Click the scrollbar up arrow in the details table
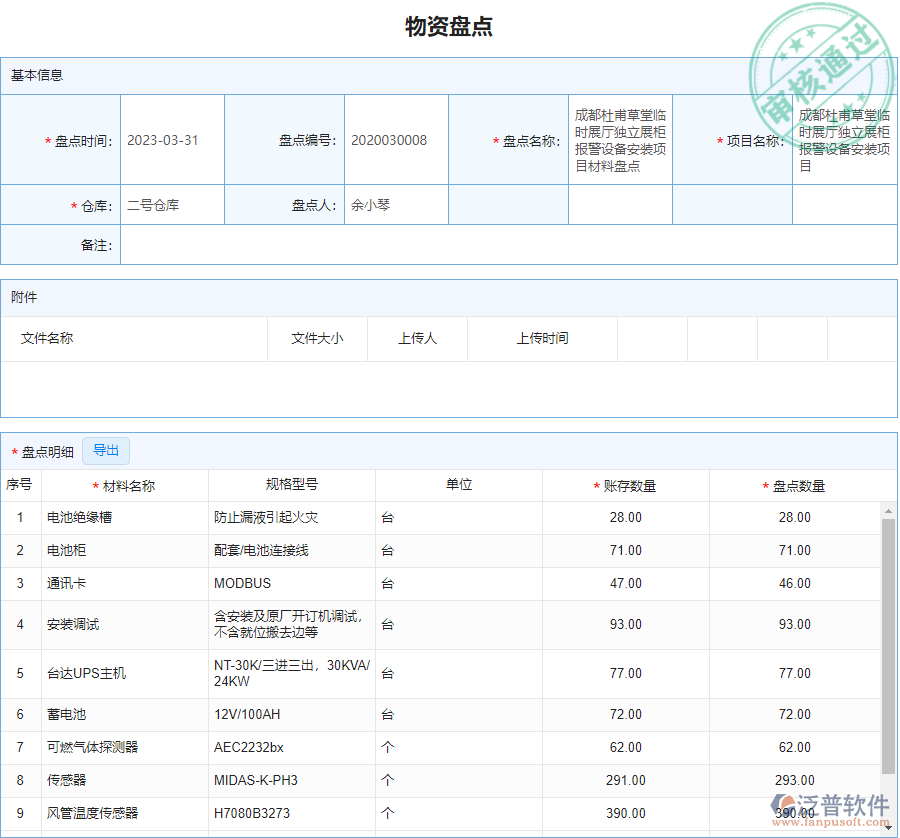Screen dimensions: 900x838 (887, 512)
